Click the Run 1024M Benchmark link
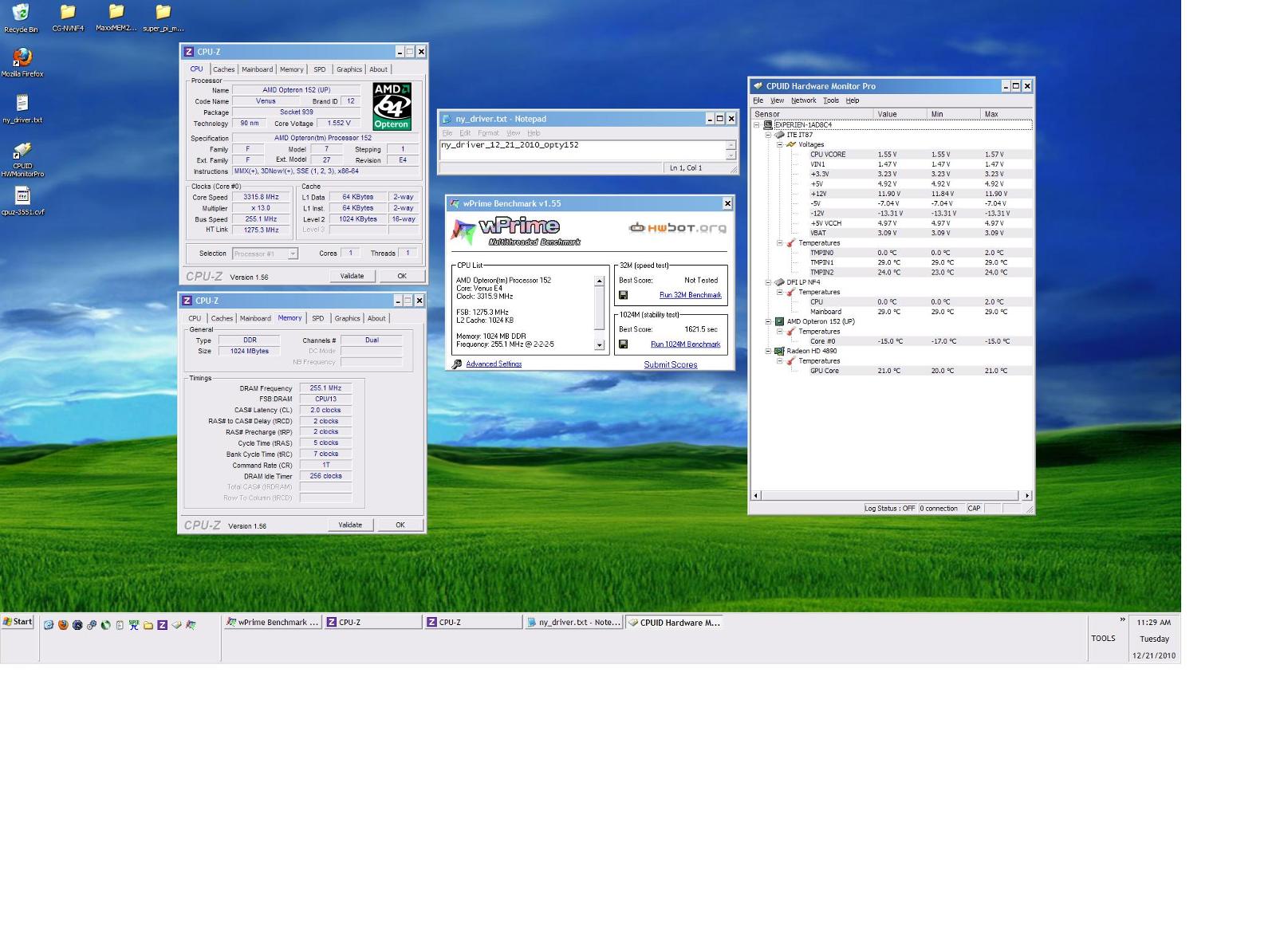1276x952 pixels. [685, 344]
